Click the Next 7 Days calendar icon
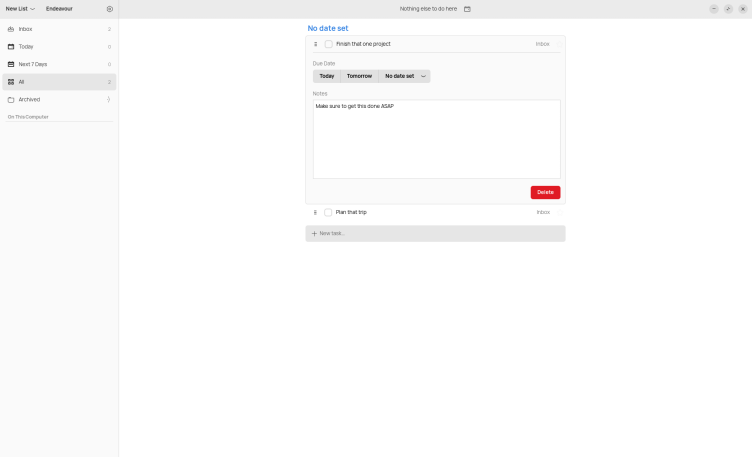 tap(11, 64)
